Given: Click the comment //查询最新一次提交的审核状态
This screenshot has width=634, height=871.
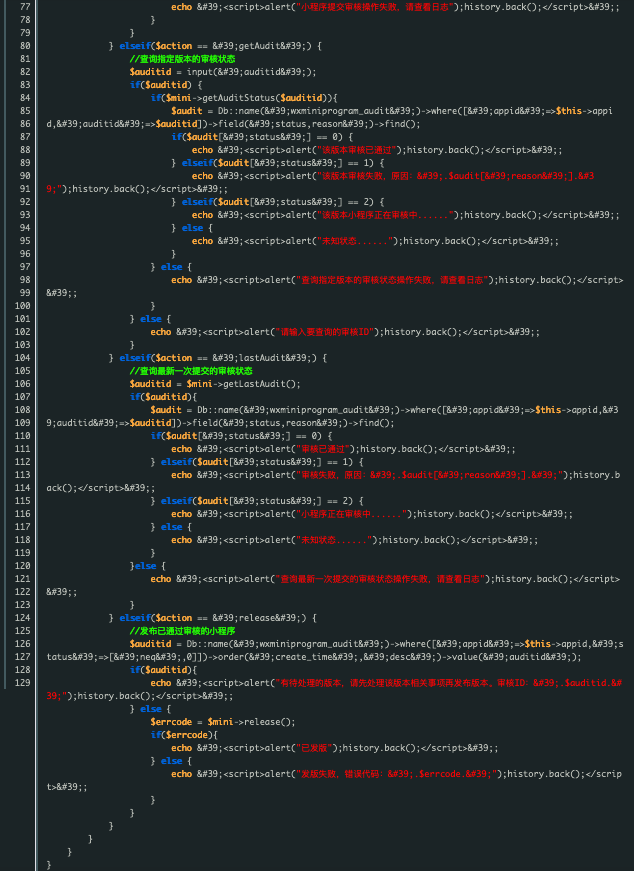Looking at the screenshot, I should point(191,371).
